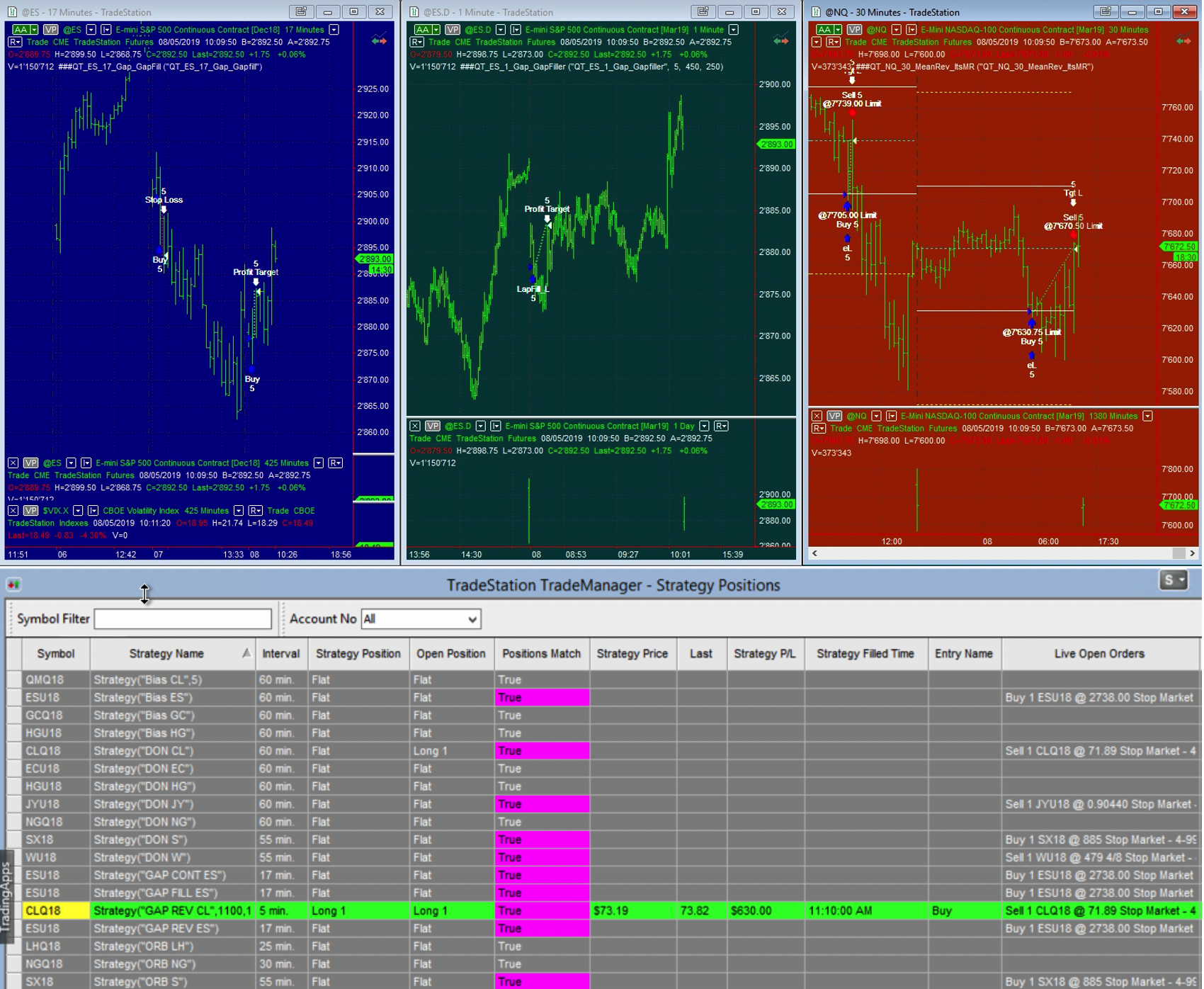Close the @ES.D 1 Day subchart via X icon

tap(415, 426)
